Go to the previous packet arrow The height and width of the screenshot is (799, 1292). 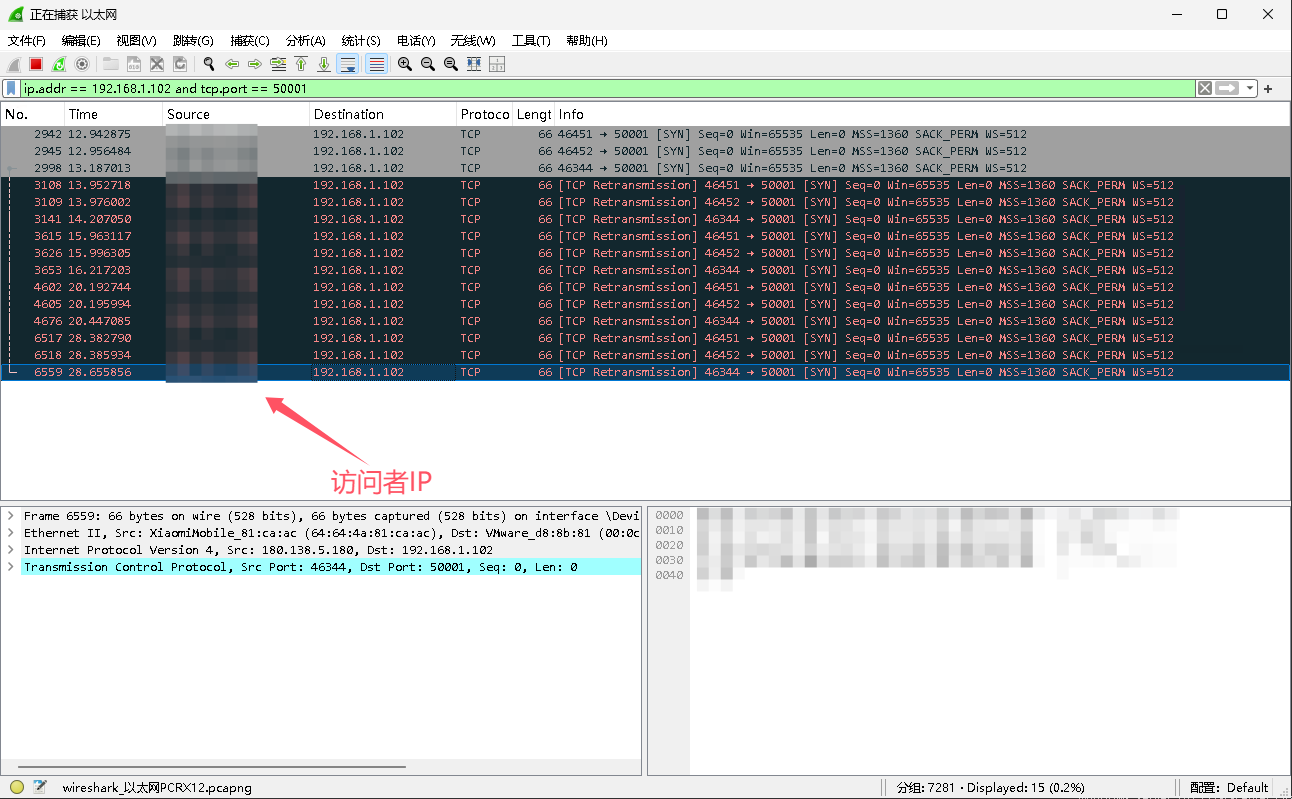coord(232,64)
